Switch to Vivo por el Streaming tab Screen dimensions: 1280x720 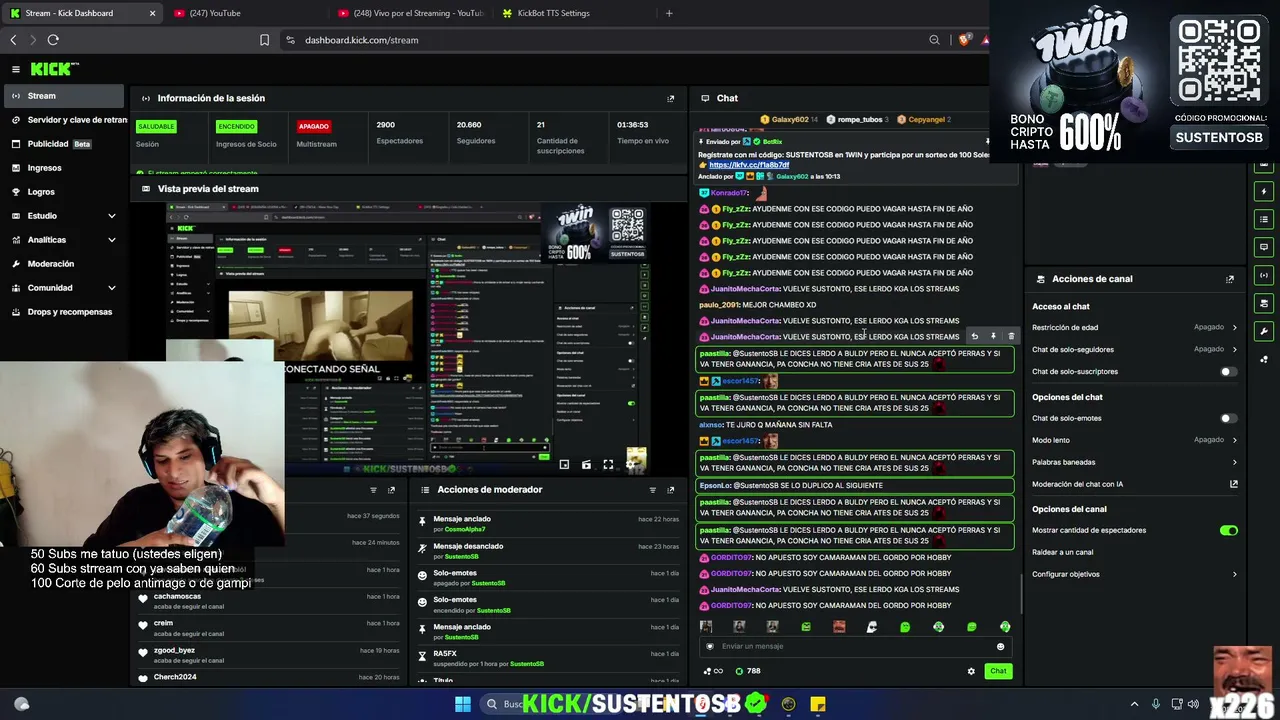(x=410, y=13)
